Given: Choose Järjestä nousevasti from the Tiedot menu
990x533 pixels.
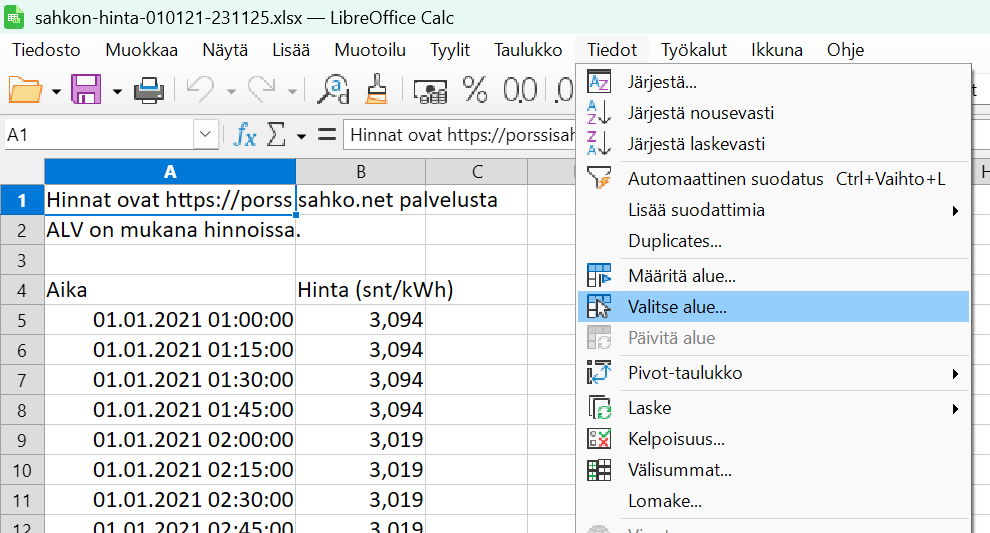Looking at the screenshot, I should [700, 113].
